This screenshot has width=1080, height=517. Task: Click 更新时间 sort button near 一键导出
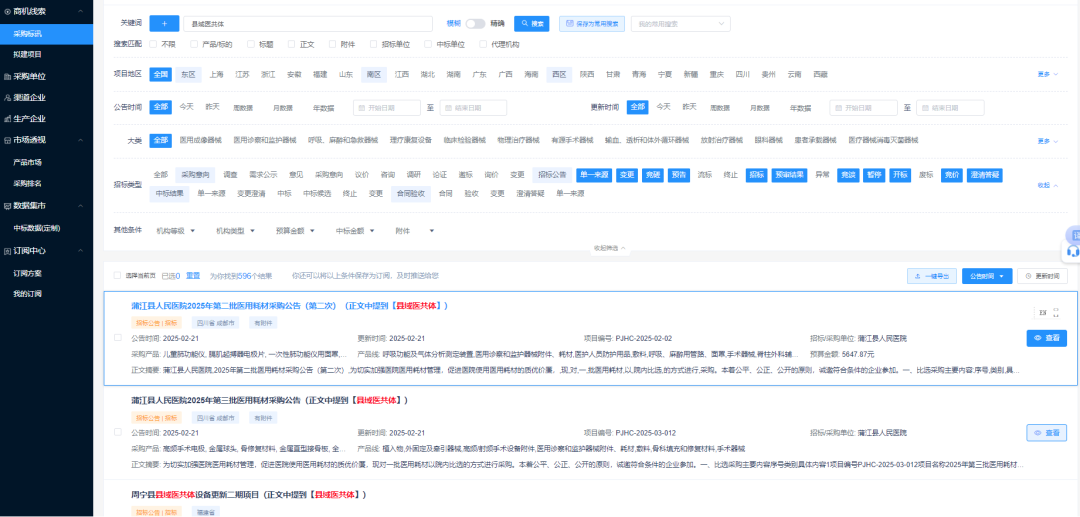point(1042,276)
